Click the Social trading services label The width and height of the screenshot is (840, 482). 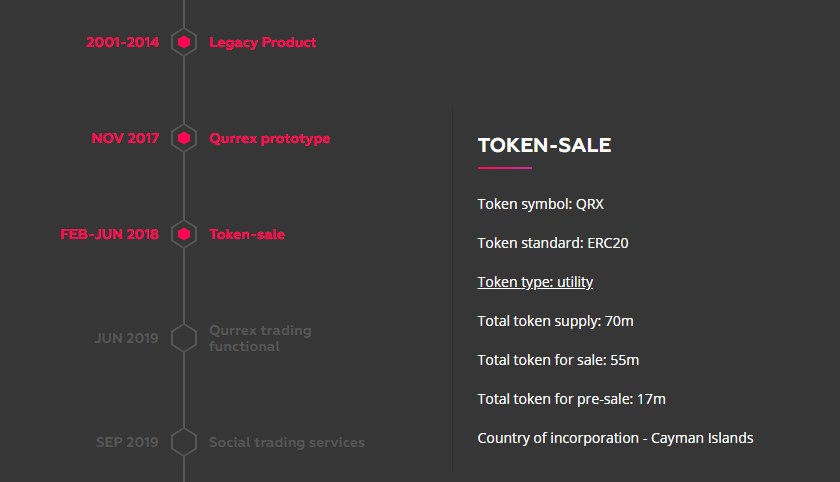tap(286, 442)
